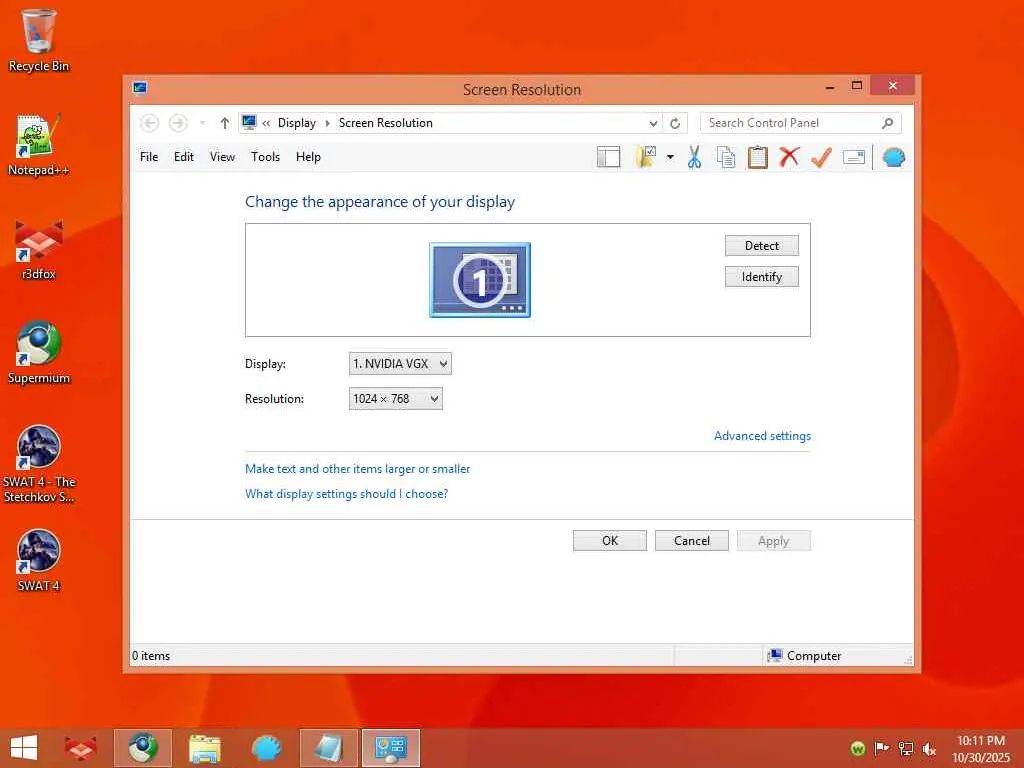Open Make text and other items larger link

(357, 469)
